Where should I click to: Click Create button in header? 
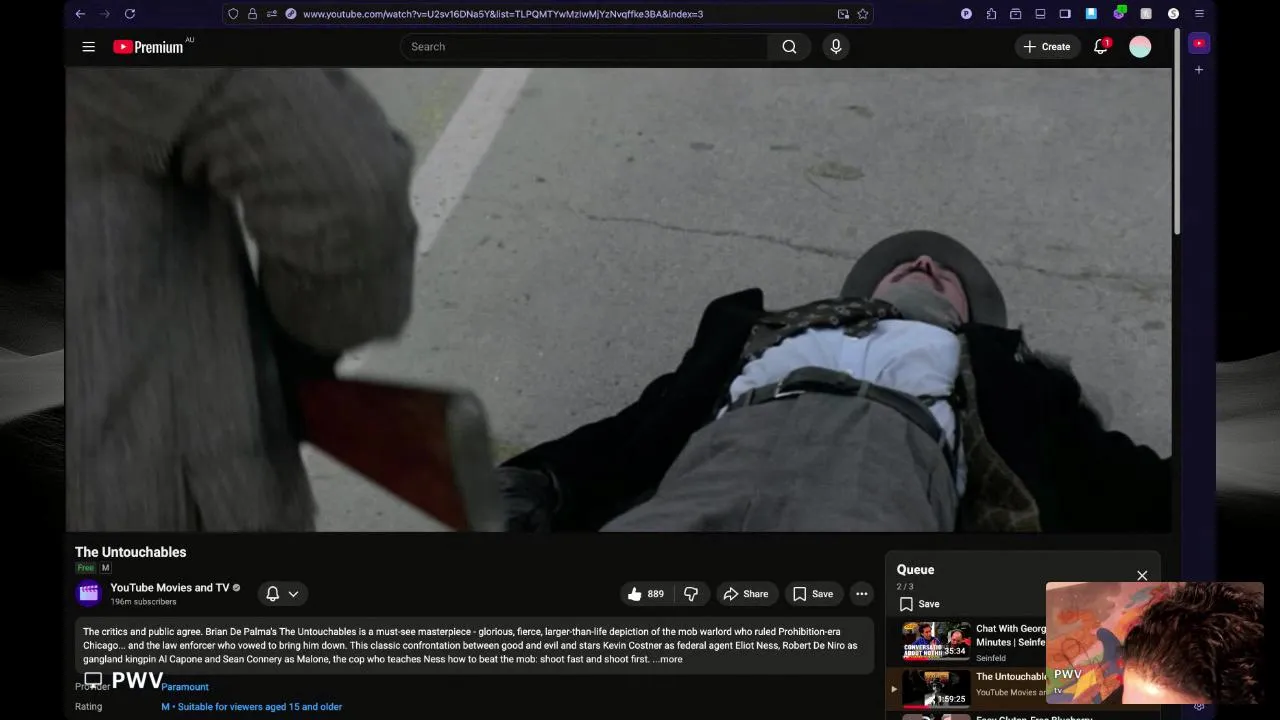(x=1047, y=47)
